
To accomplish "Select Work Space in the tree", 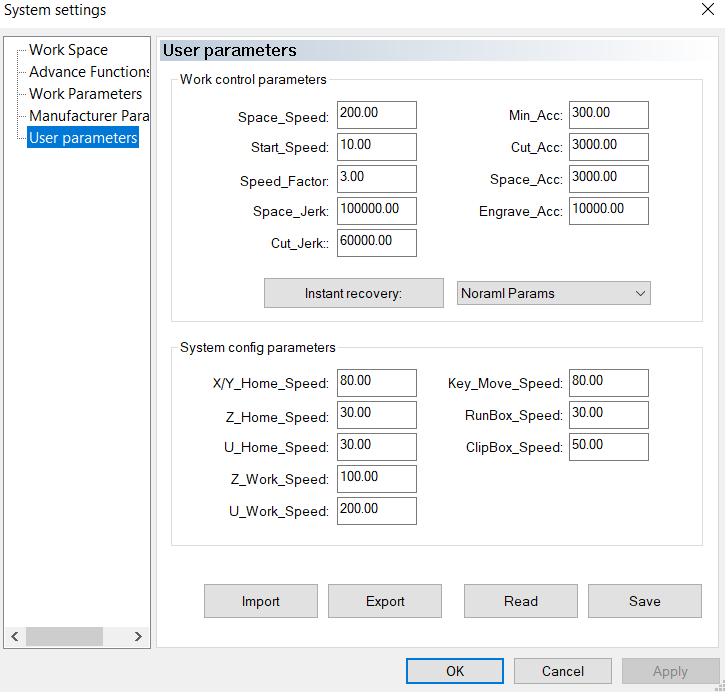I will 68,50.
